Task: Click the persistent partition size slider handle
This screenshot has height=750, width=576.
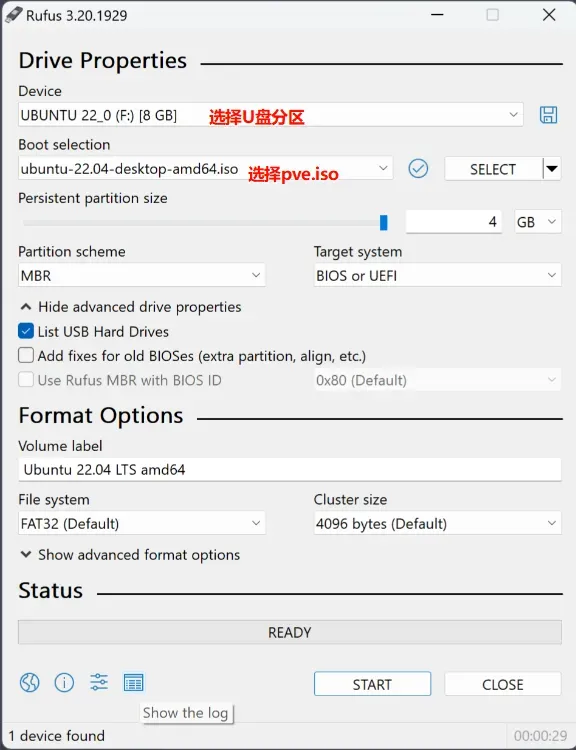Action: (x=383, y=222)
